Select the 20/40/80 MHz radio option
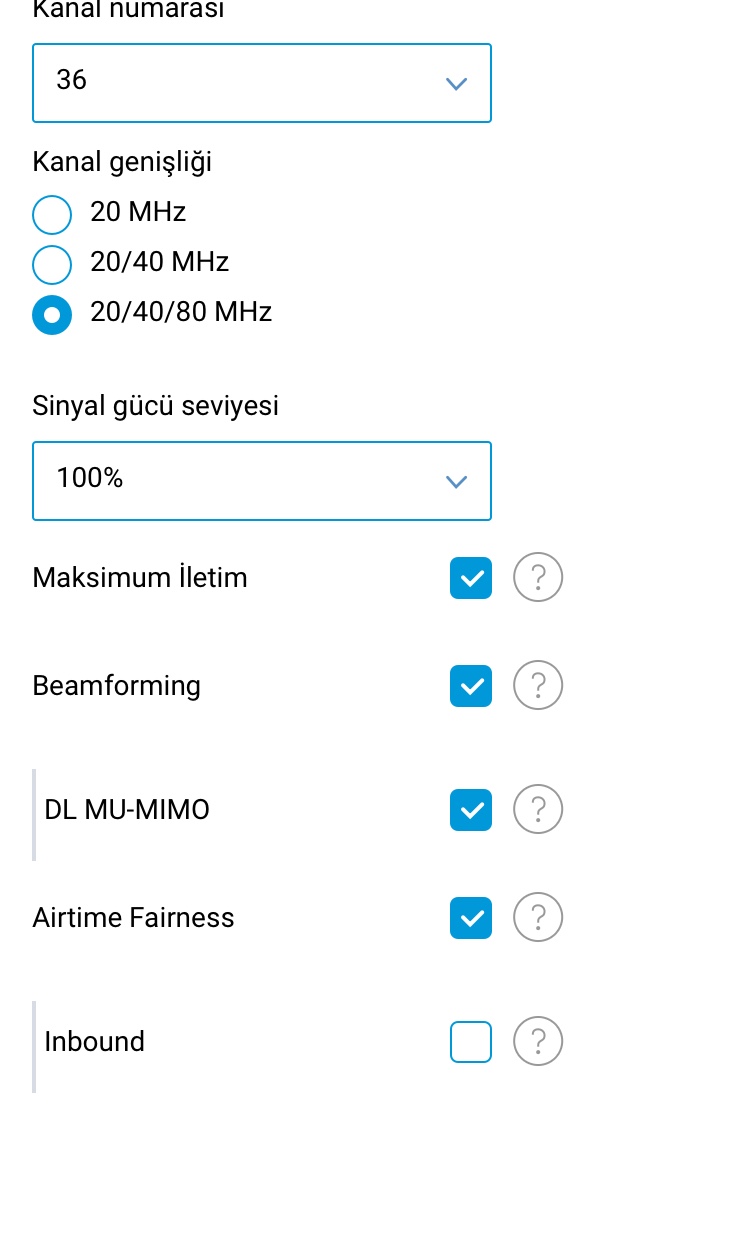This screenshot has width=750, height=1236. (x=52, y=315)
